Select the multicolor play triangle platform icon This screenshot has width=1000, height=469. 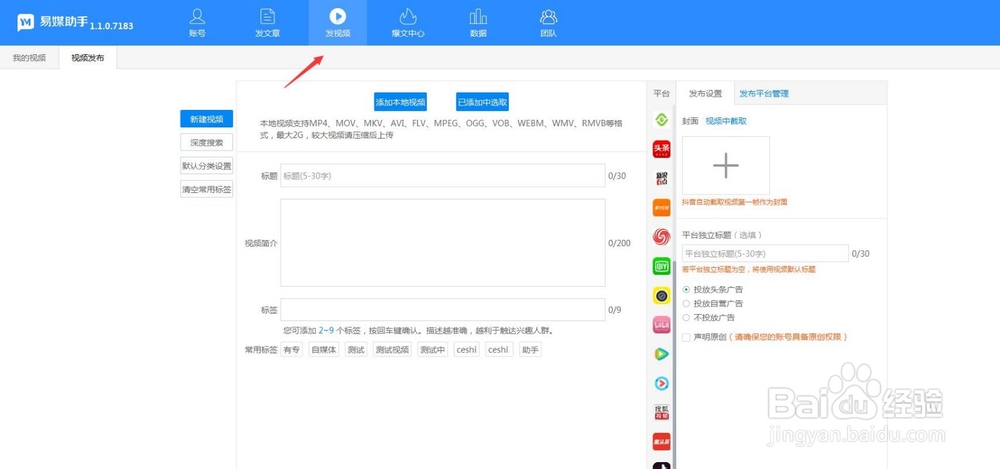661,354
